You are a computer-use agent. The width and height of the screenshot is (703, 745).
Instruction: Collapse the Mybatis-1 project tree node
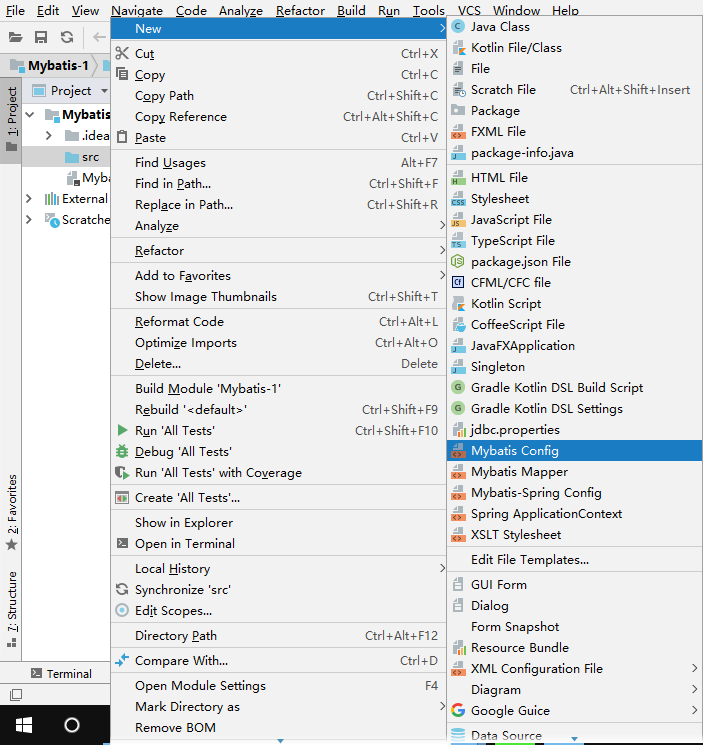click(x=30, y=115)
